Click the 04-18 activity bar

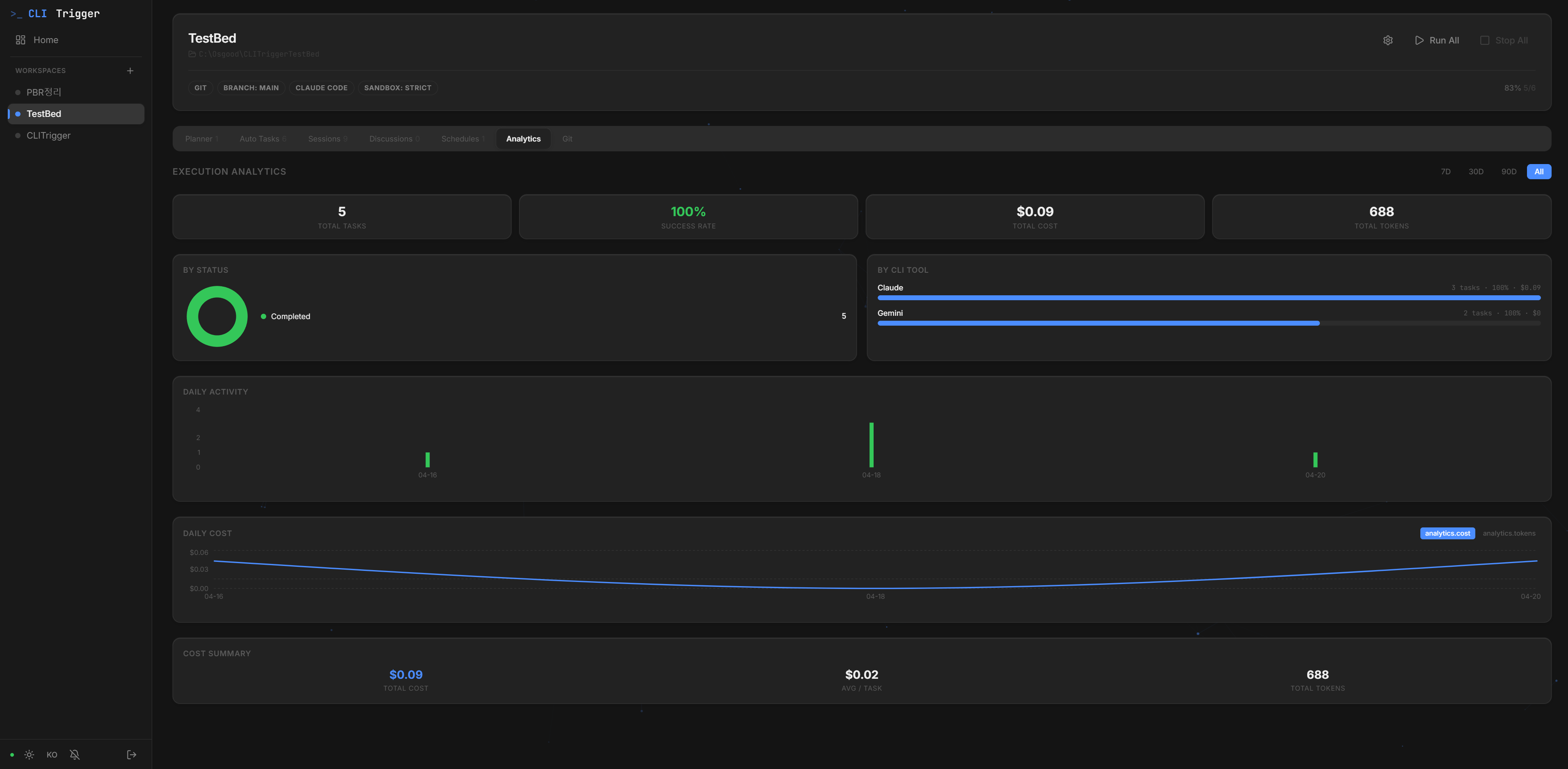pyautogui.click(x=871, y=445)
